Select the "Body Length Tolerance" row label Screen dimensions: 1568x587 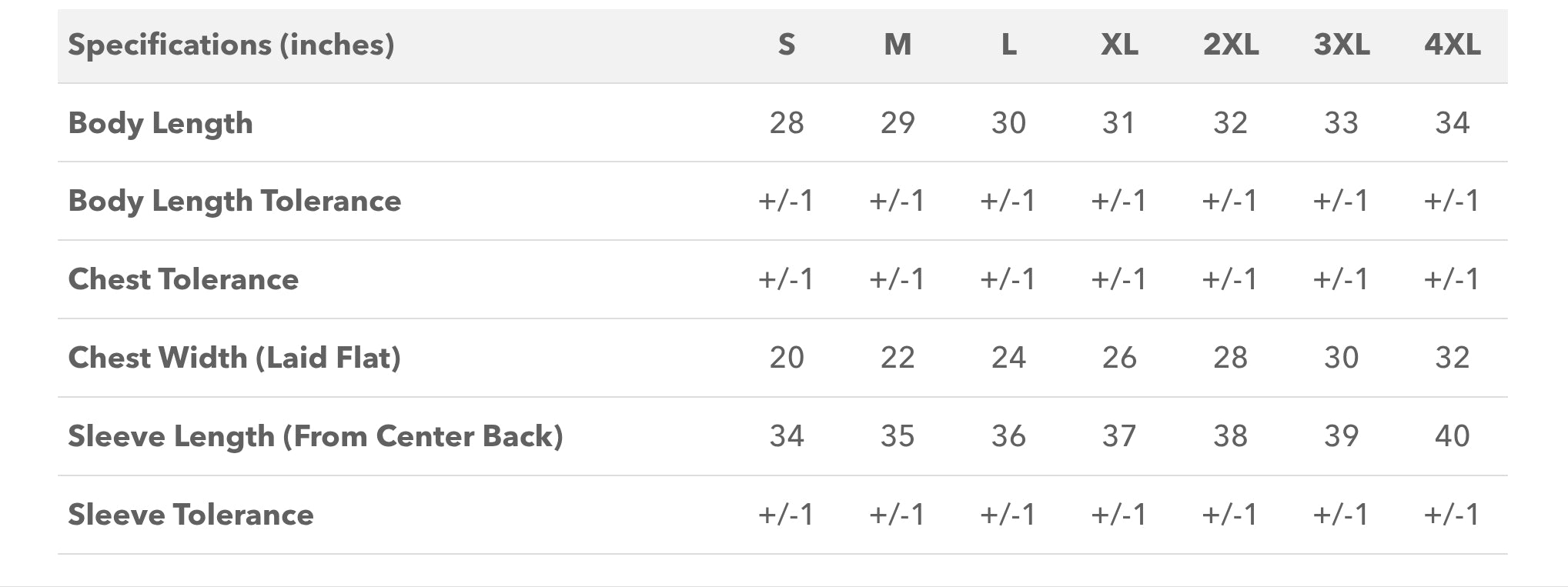234,201
